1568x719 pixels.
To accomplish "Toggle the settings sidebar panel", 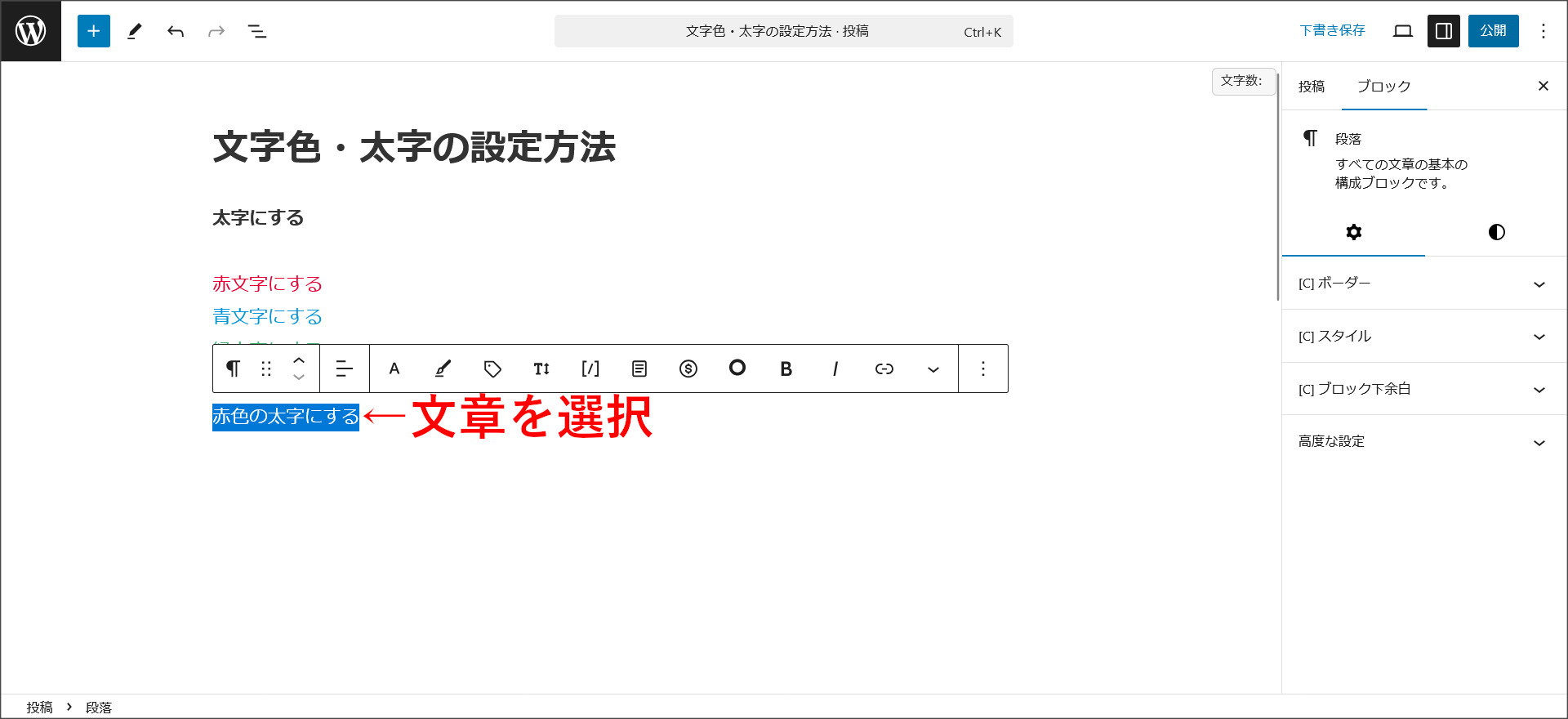I will click(x=1444, y=31).
